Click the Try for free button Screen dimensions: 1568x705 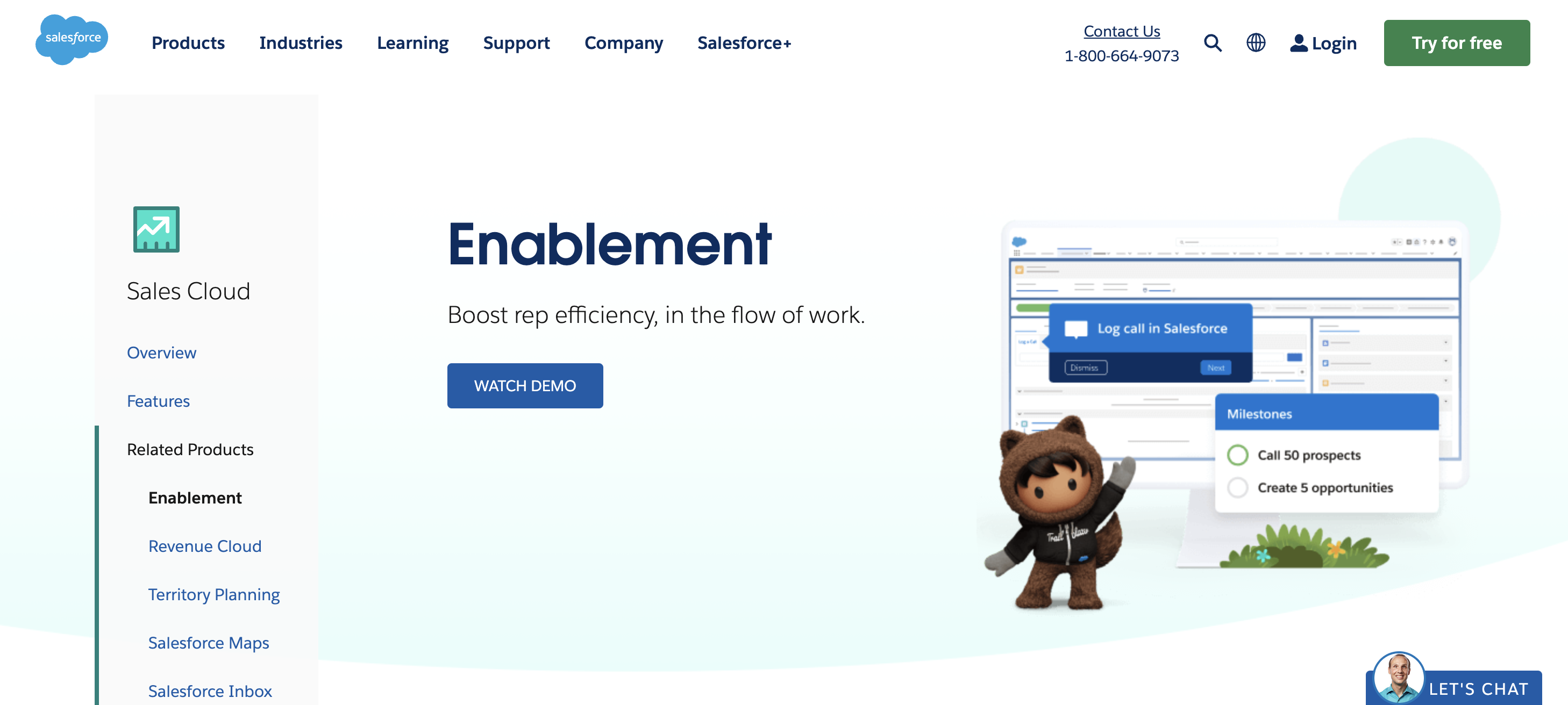pos(1455,42)
